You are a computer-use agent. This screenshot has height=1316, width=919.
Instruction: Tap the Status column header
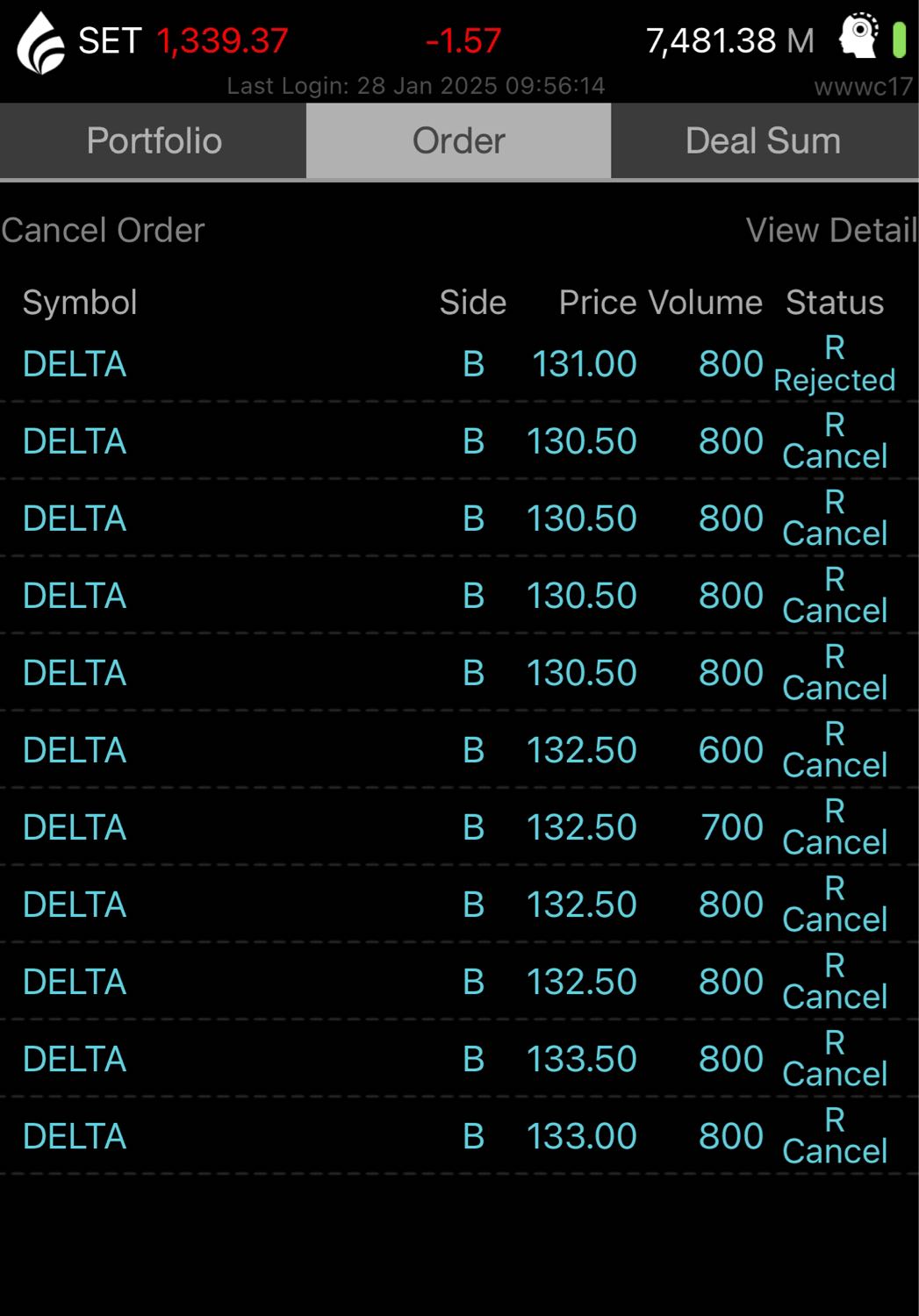point(835,303)
